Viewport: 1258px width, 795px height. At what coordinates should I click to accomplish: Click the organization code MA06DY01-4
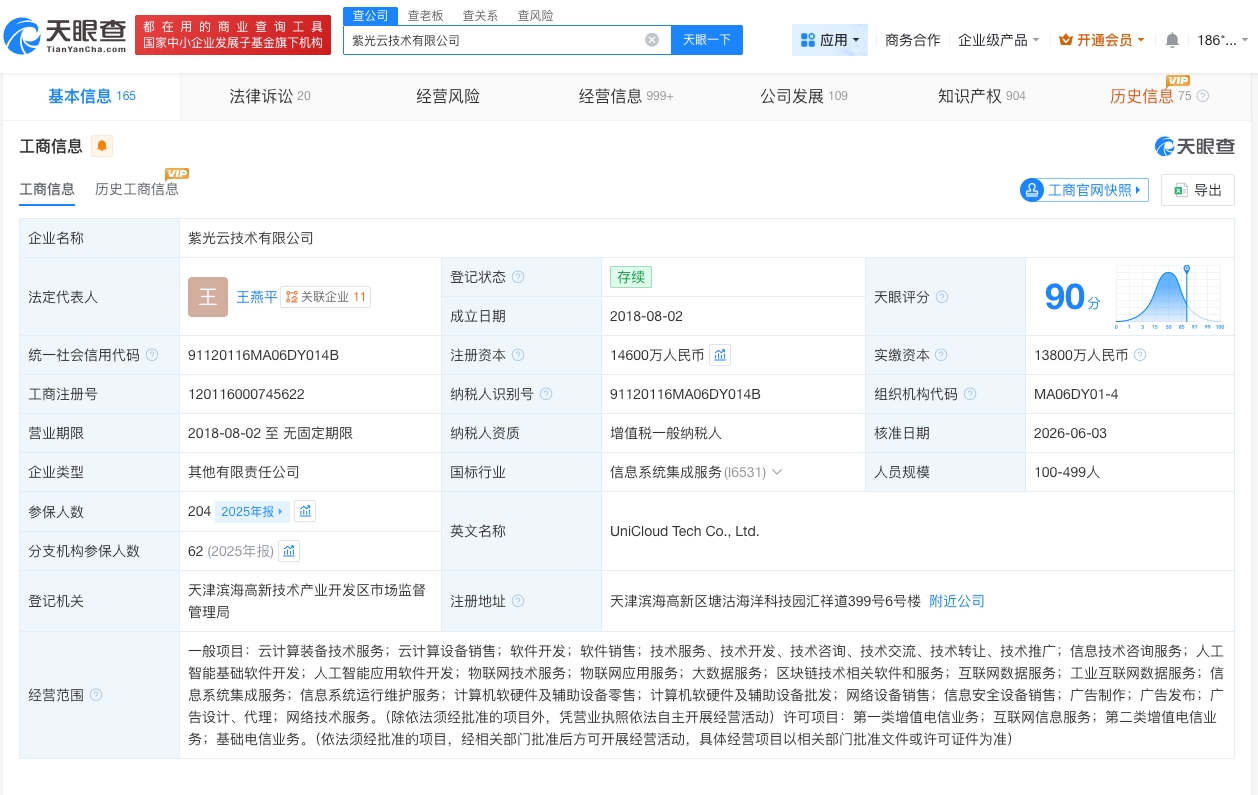tap(1076, 394)
